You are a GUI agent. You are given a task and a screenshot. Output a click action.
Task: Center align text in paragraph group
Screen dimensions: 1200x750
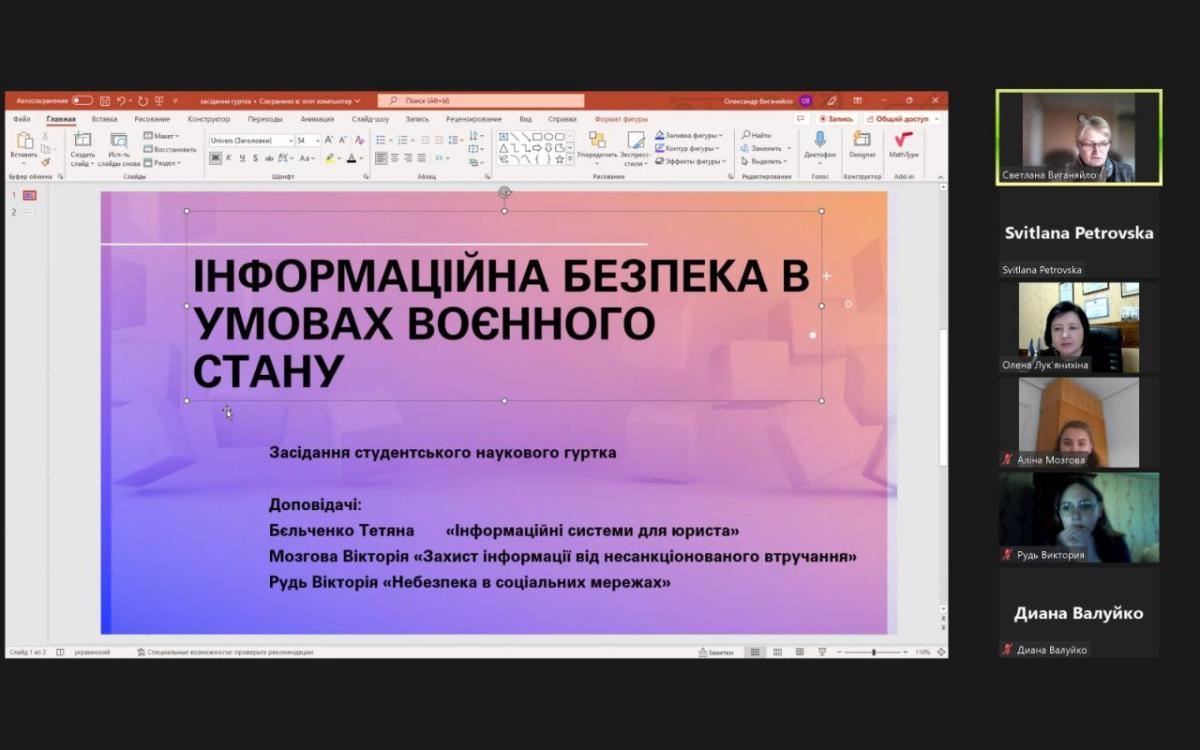[x=395, y=158]
